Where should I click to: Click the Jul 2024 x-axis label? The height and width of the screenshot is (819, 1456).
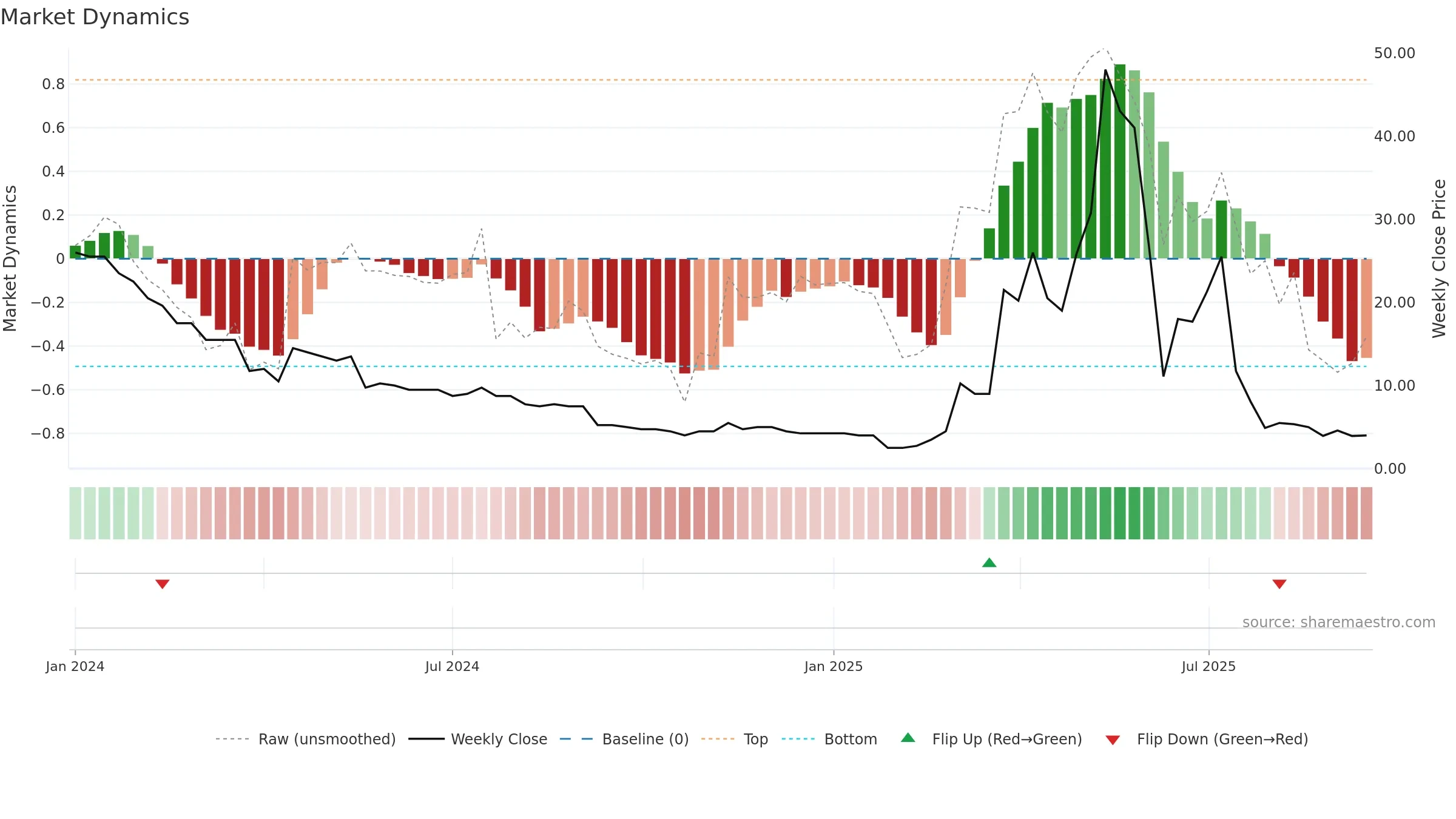tap(452, 666)
